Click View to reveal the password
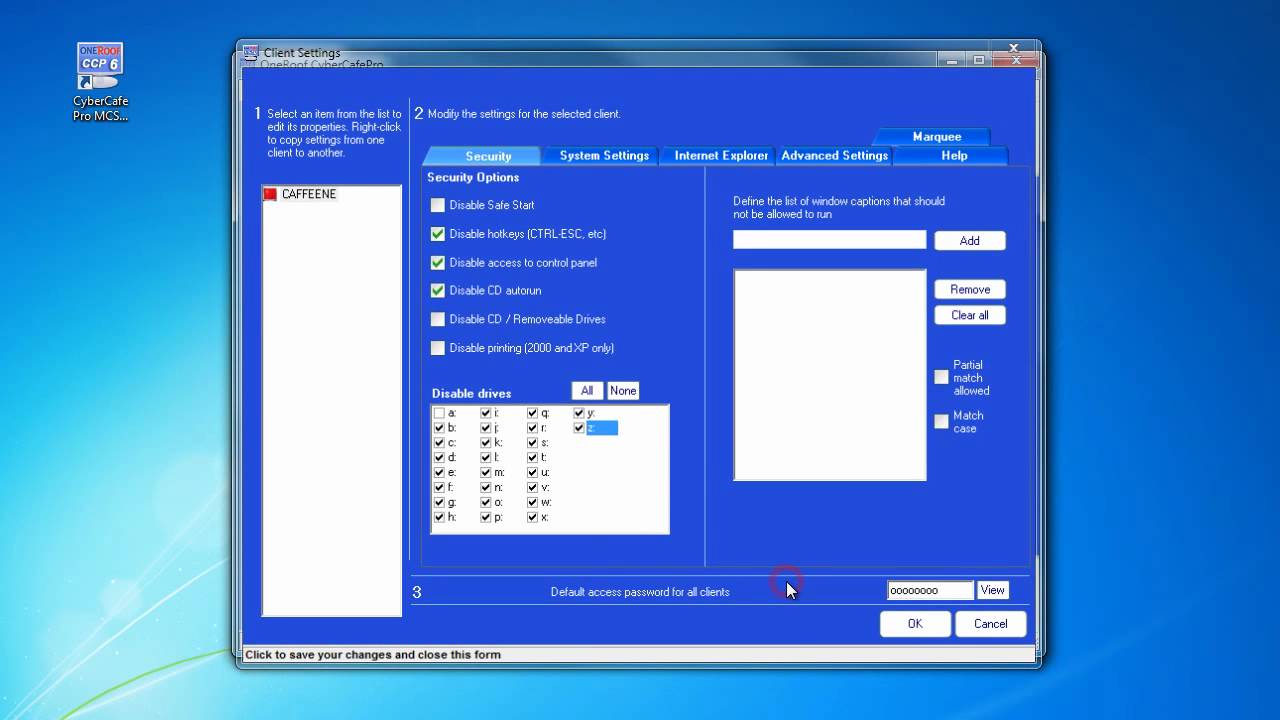1280x720 pixels. pyautogui.click(x=992, y=590)
